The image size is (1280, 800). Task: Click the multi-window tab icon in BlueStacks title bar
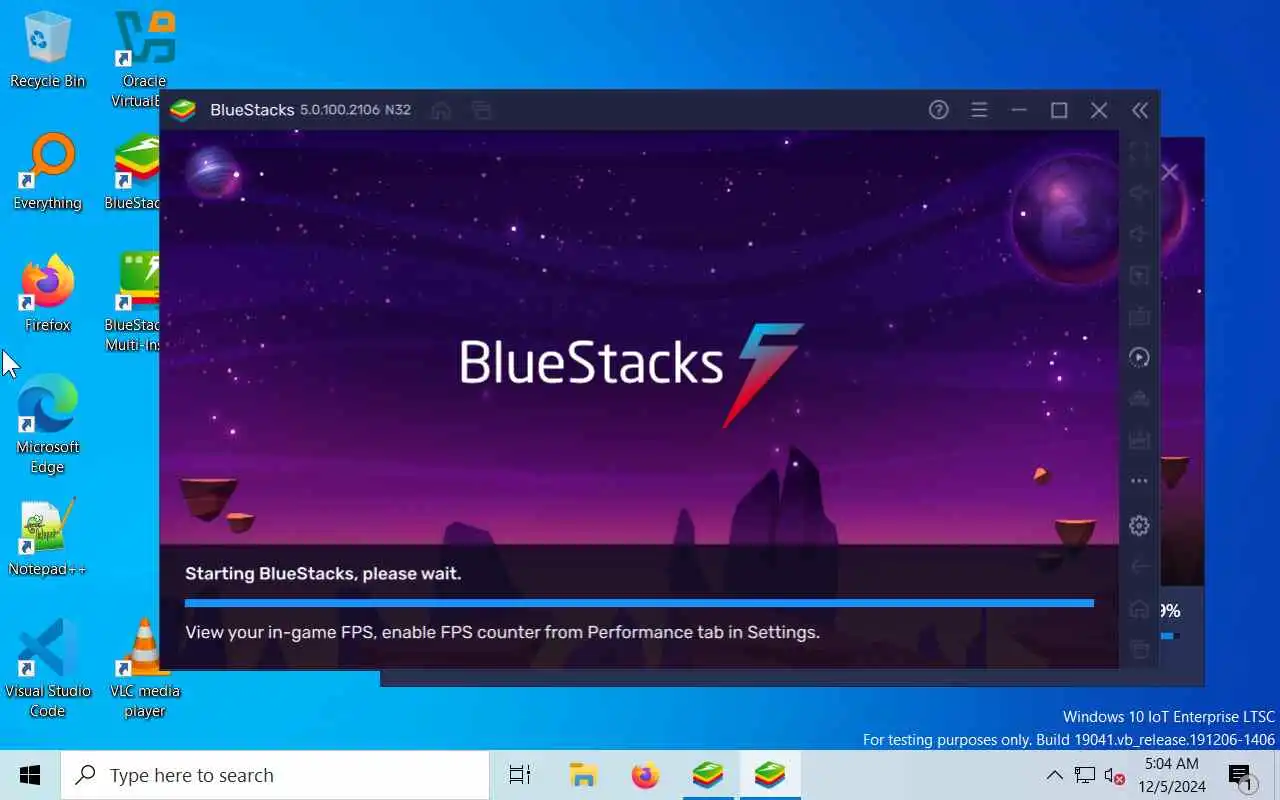(x=482, y=110)
